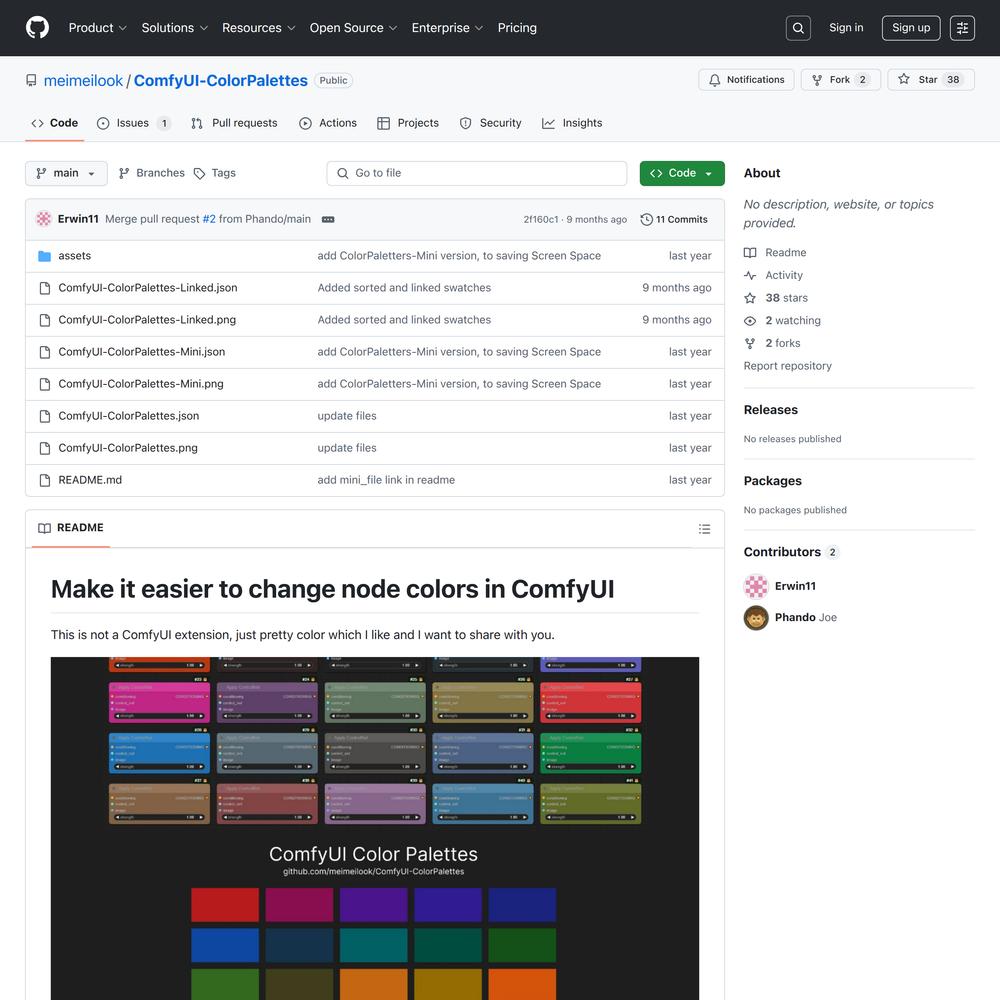Click the book icon beside Readme
The width and height of the screenshot is (1000, 1000).
[750, 253]
